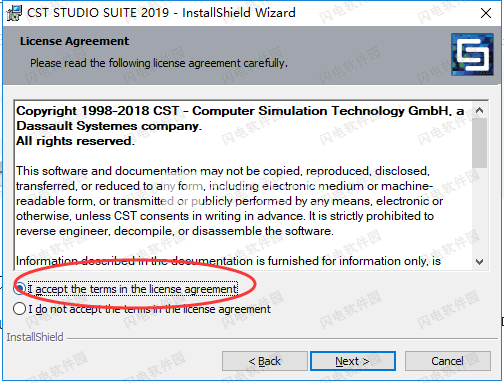This screenshot has height=383, width=504.
Task: Click the empty scrollbar track below the thumb
Action: pos(480,211)
